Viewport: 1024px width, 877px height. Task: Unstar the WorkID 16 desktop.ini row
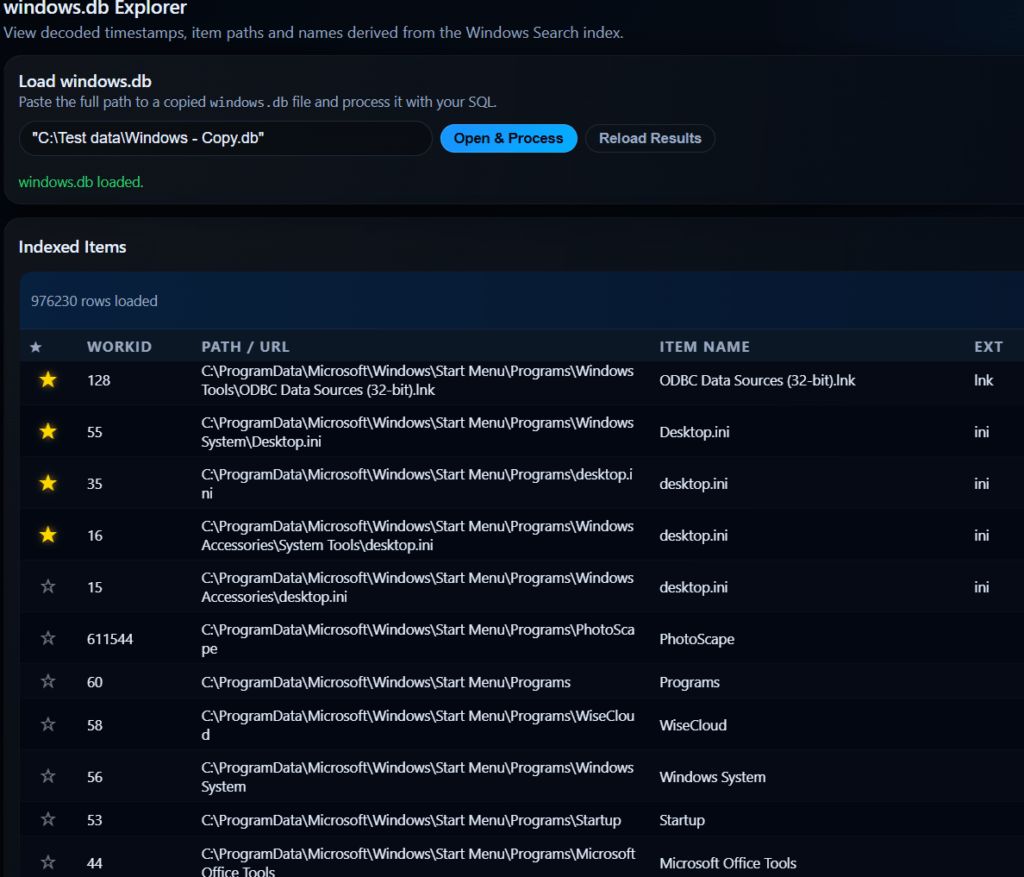(47, 536)
